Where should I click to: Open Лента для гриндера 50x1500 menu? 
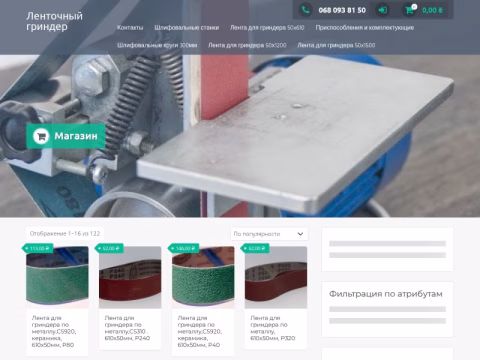(336, 45)
